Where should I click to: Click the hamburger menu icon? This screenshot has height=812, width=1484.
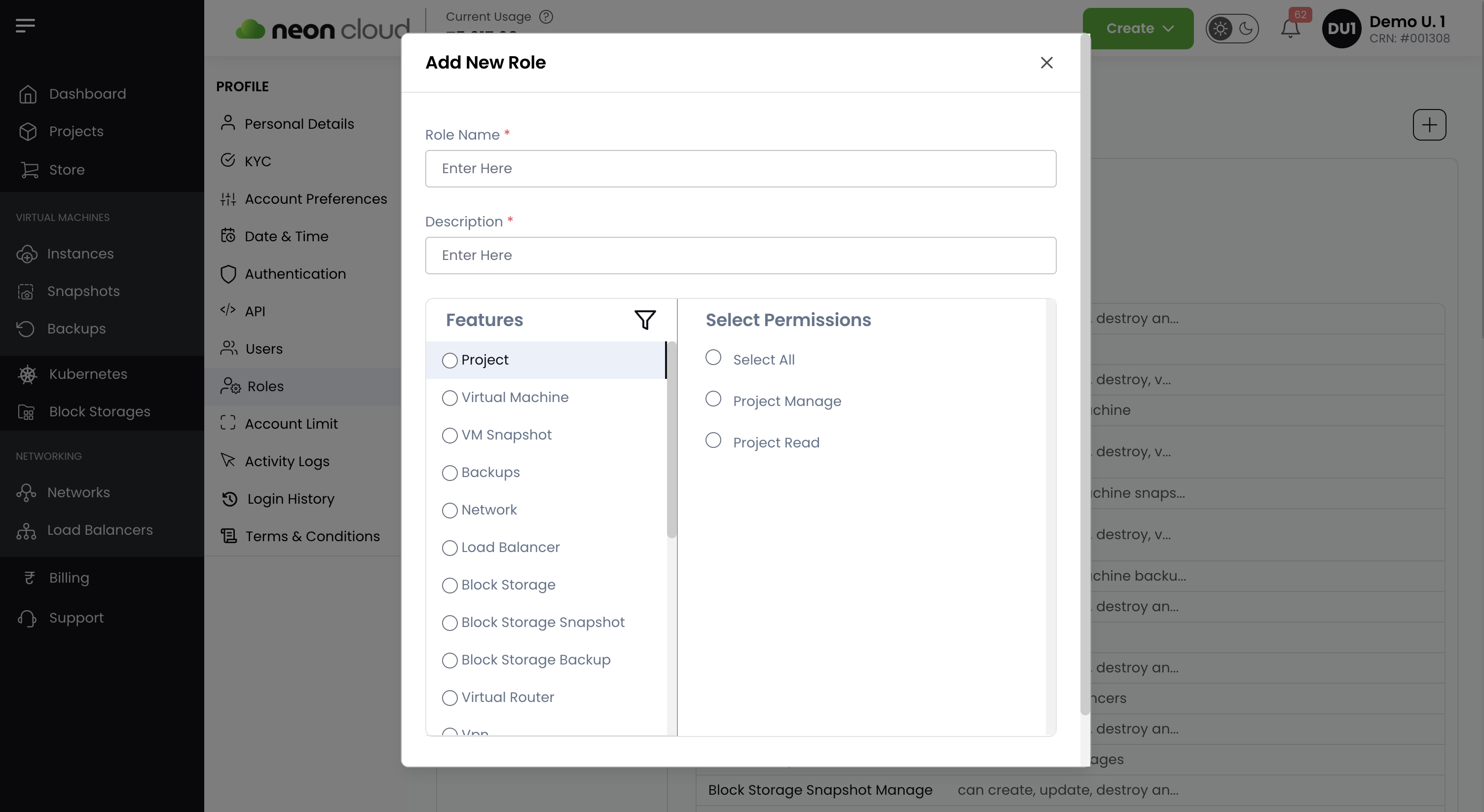[x=25, y=25]
